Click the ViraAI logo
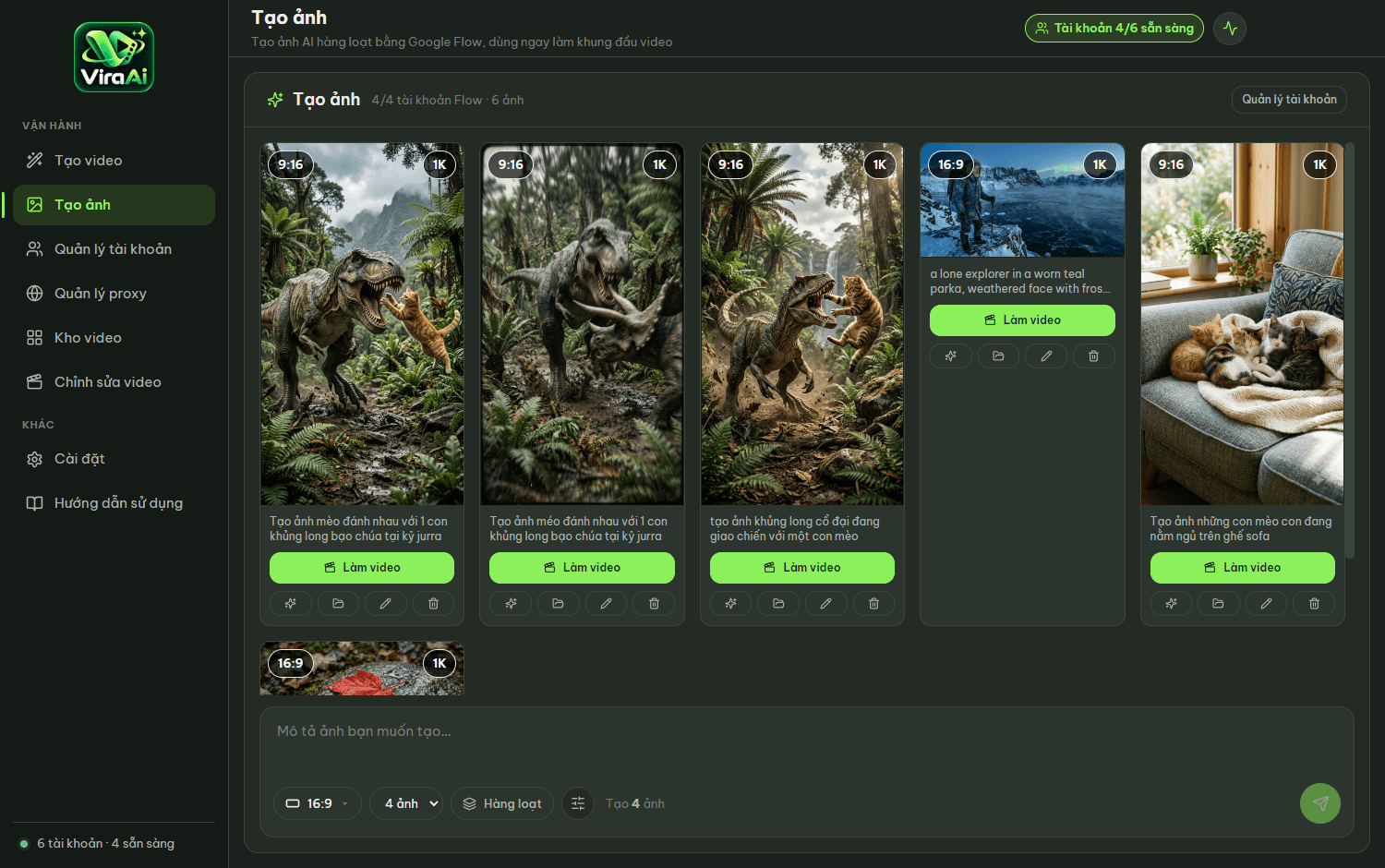 (x=114, y=57)
